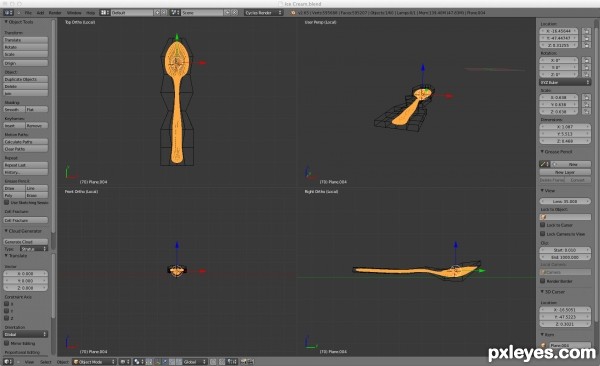This screenshot has height=366, width=600.
Task: Toggle the lock icon for Scale Y
Action: click(x=586, y=104)
